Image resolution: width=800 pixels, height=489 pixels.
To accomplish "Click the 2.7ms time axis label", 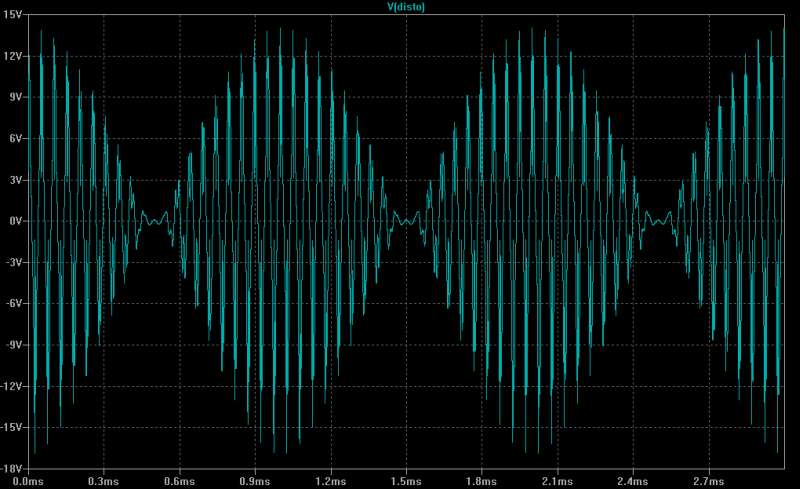I will coord(709,481).
